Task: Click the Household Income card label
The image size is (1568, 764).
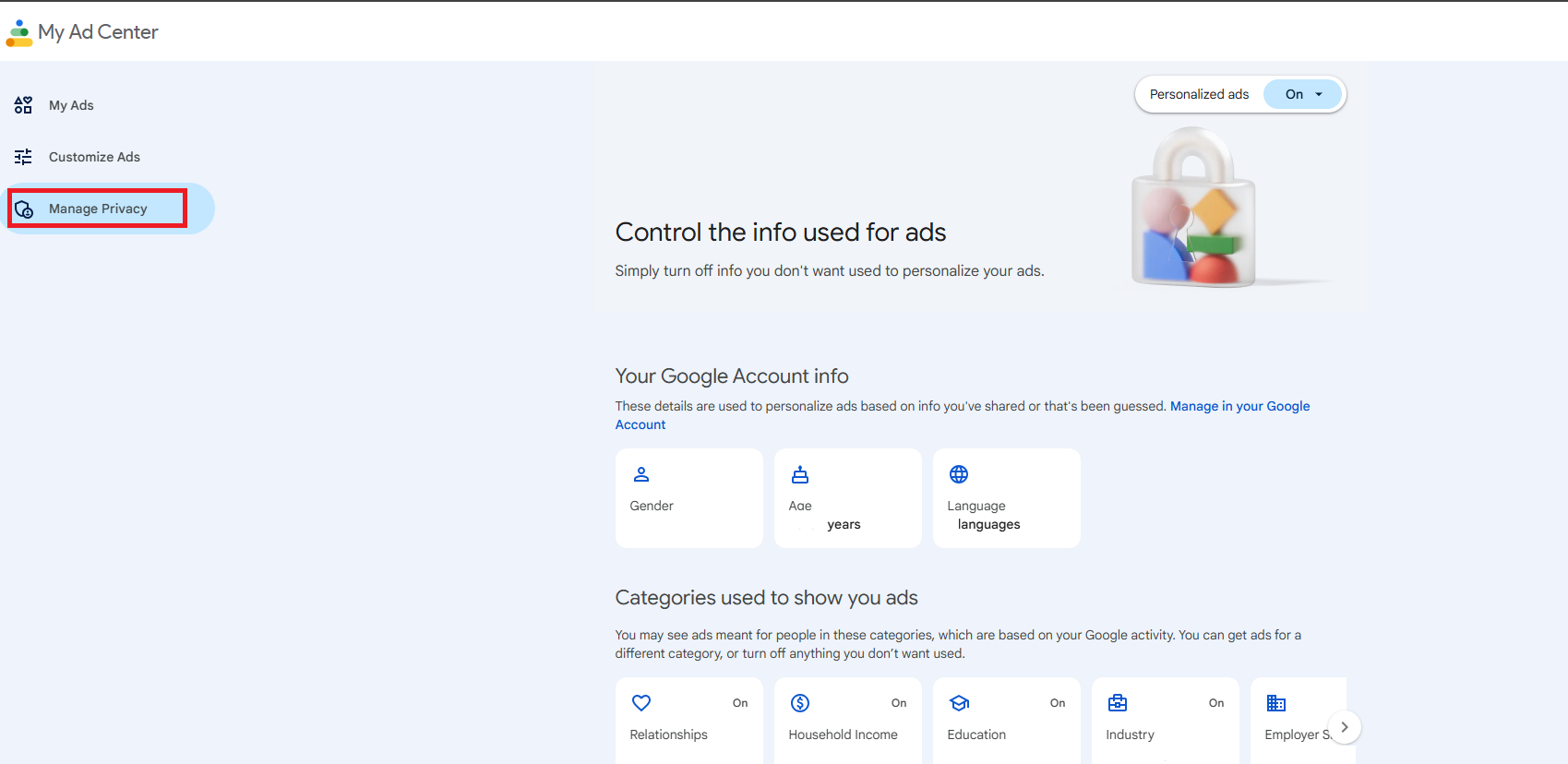Action: click(x=843, y=734)
